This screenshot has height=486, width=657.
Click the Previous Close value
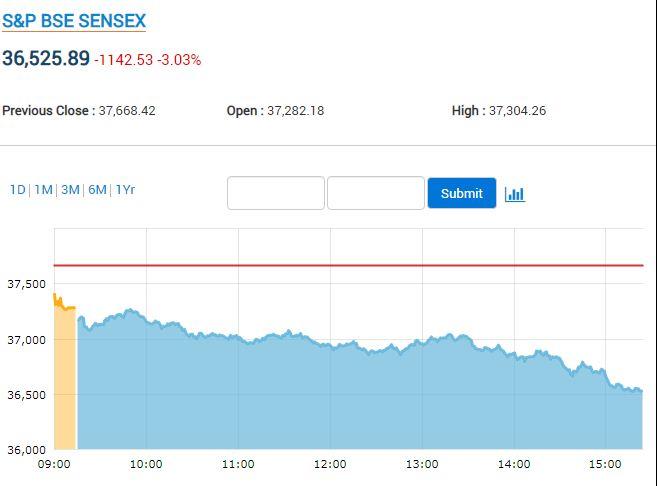pyautogui.click(x=127, y=111)
